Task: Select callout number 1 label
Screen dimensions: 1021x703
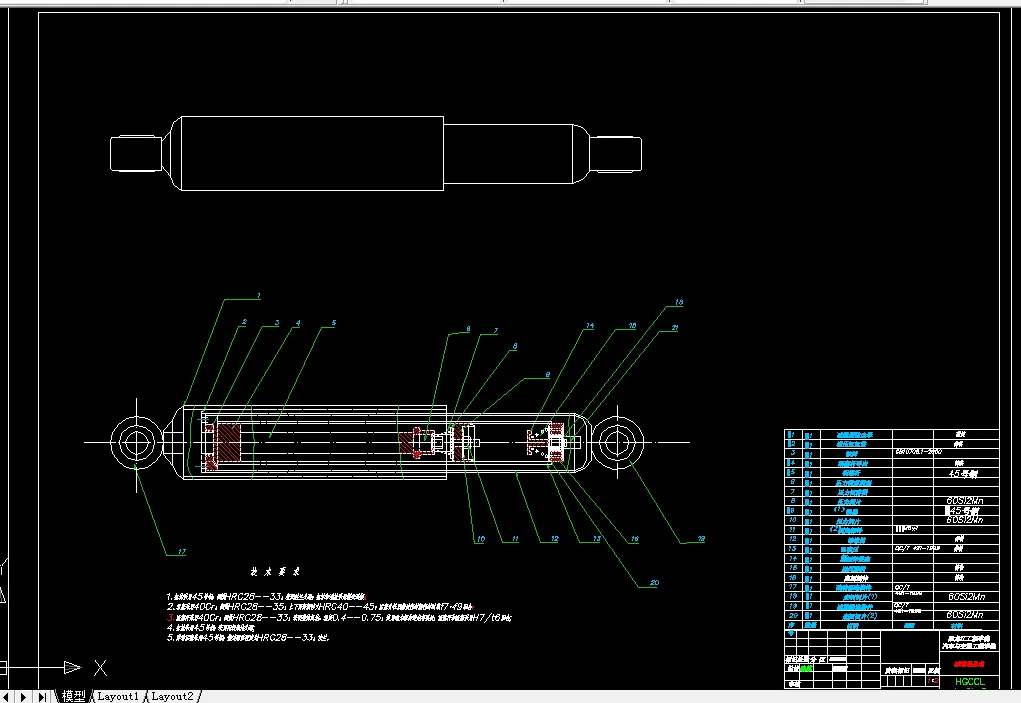Action: 259,296
